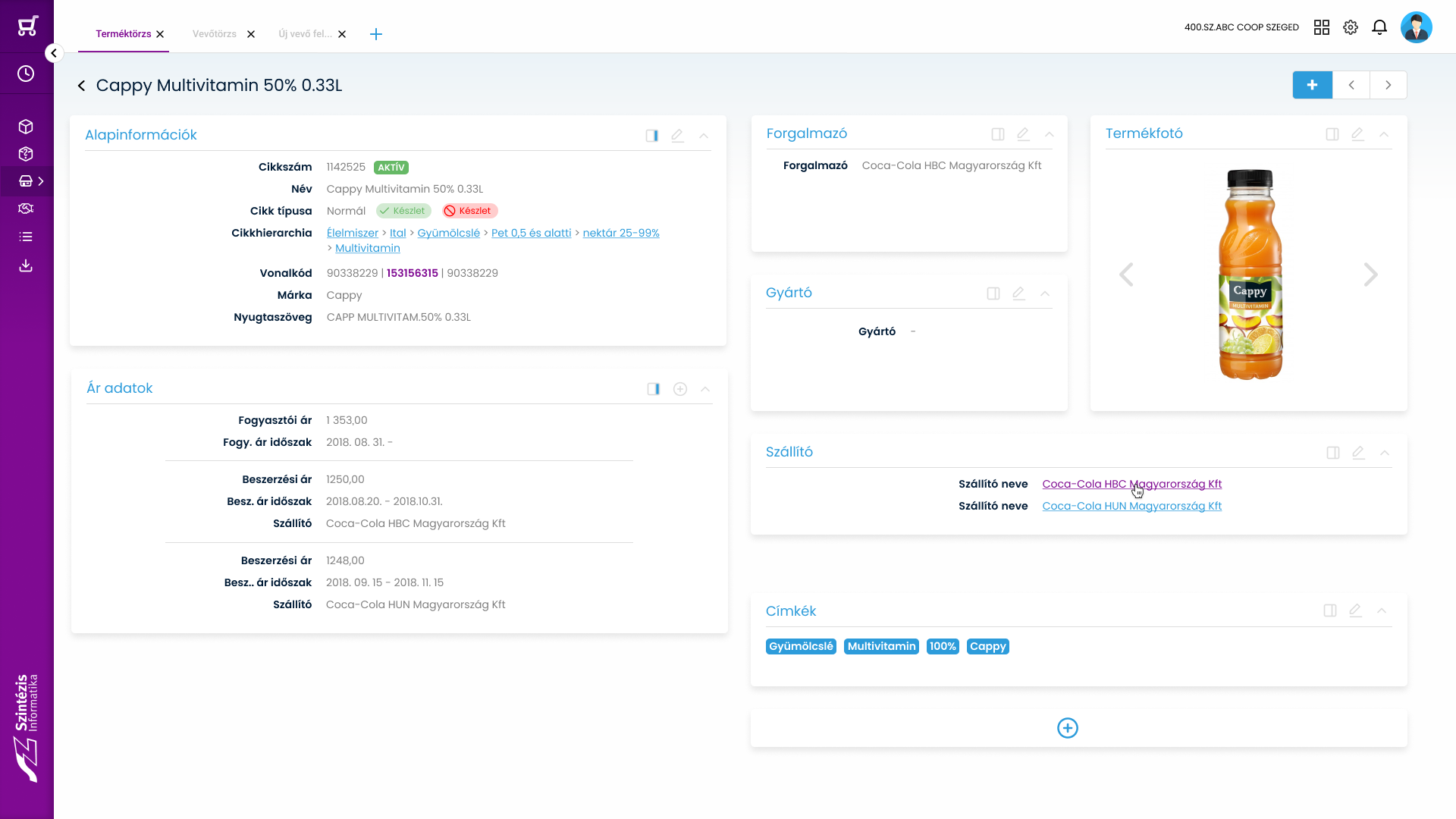The height and width of the screenshot is (819, 1456).
Task: Open the Pet 0,5 és alatti link
Action: [x=532, y=233]
